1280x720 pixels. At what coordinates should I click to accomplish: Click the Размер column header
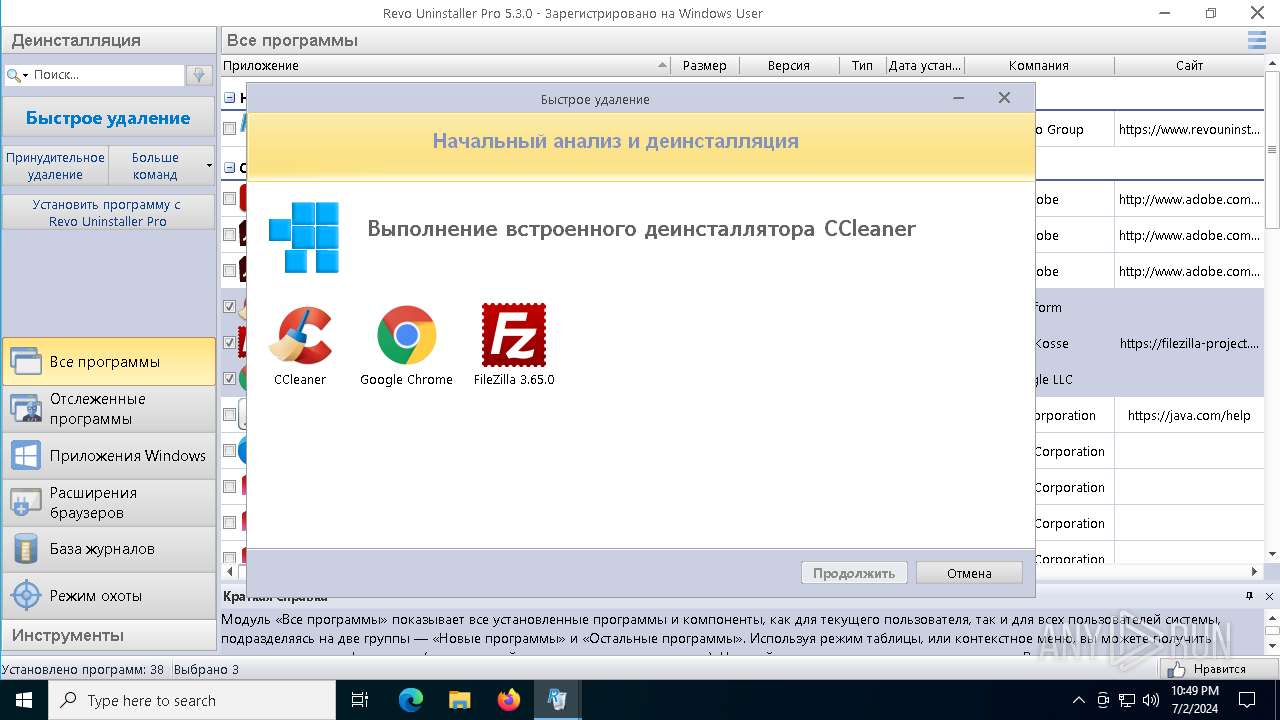pos(705,65)
